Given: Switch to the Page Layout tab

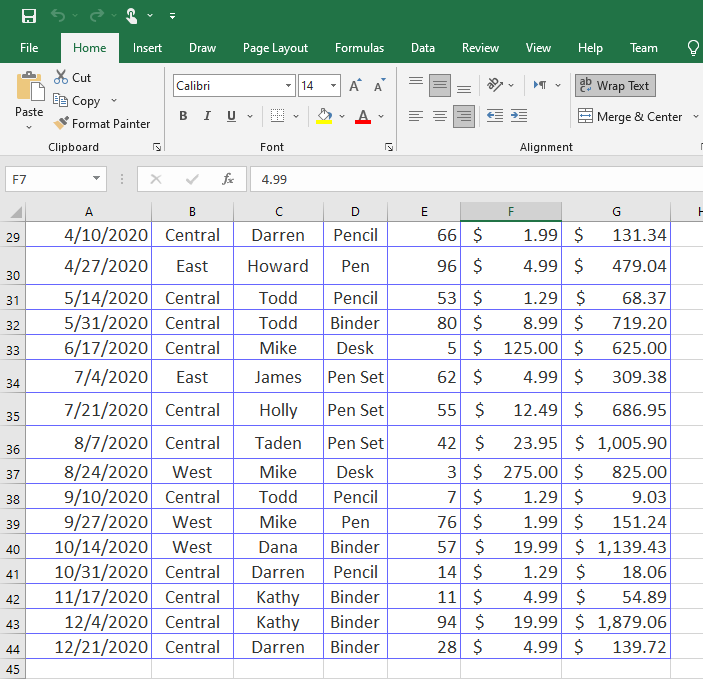Looking at the screenshot, I should pyautogui.click(x=275, y=48).
